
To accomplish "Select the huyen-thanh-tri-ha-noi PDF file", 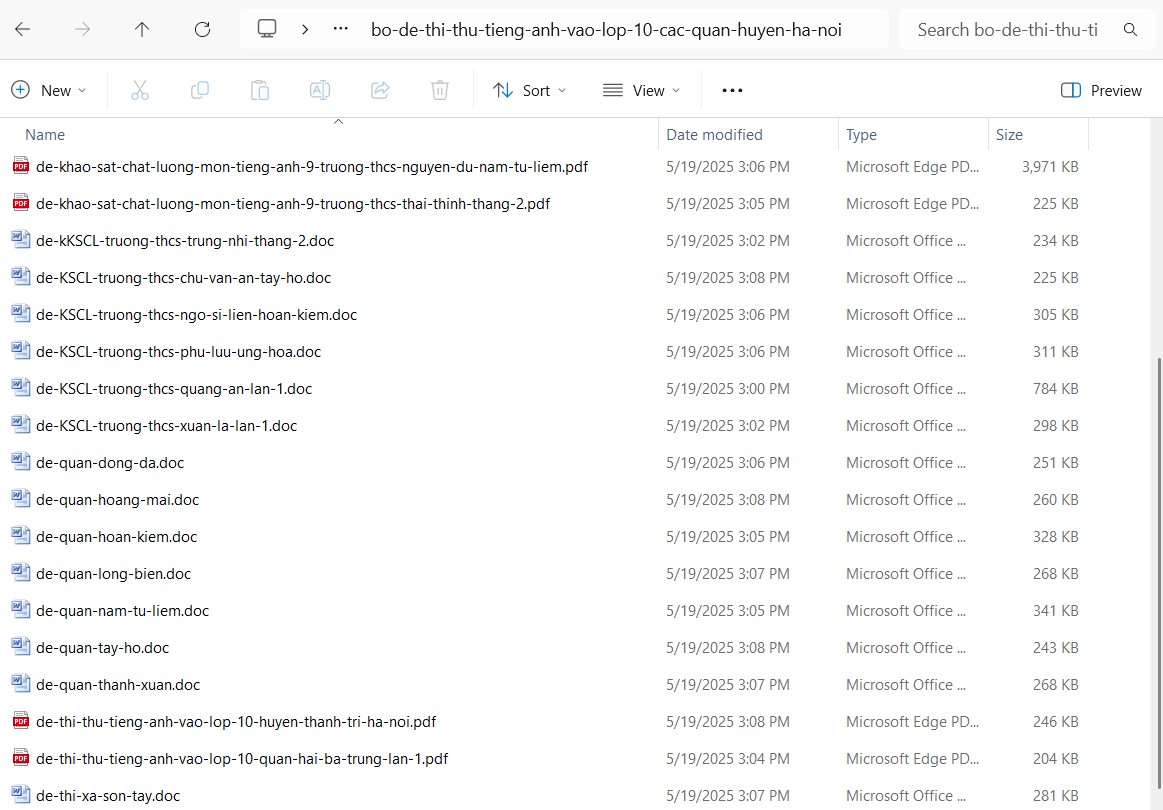I will click(236, 722).
